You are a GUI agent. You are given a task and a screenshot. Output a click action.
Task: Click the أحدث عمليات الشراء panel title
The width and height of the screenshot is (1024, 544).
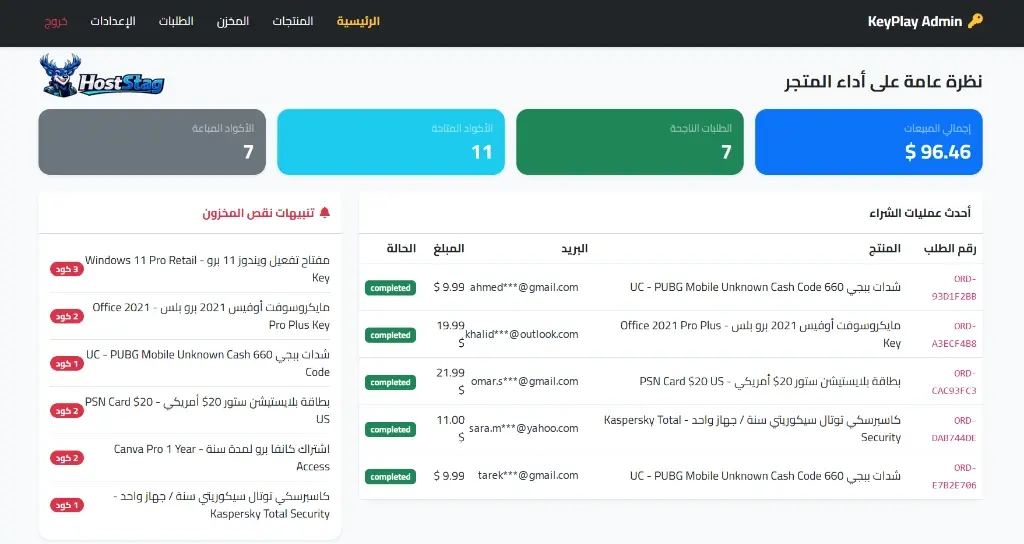click(920, 213)
